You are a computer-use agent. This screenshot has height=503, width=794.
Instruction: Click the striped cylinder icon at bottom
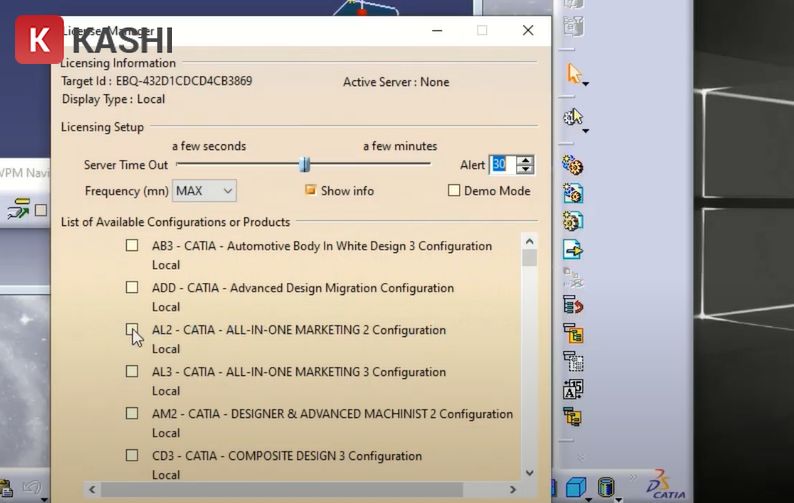(x=606, y=487)
